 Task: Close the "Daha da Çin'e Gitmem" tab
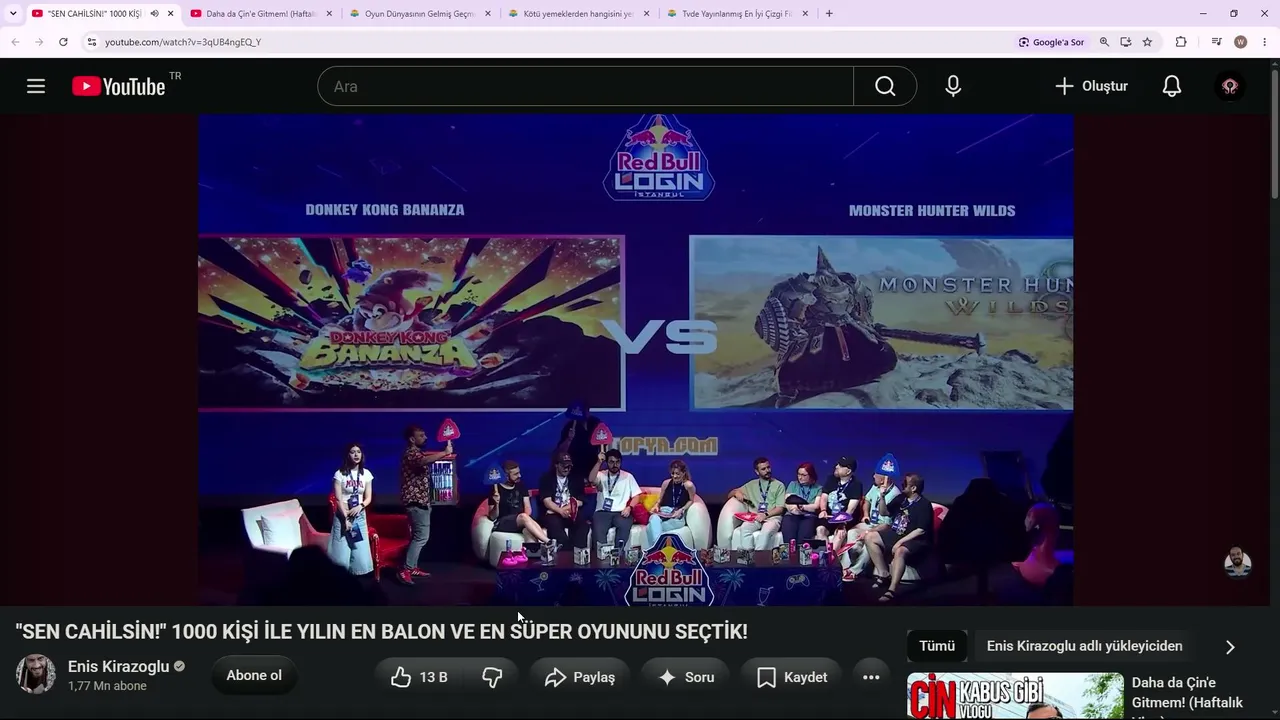pos(329,14)
